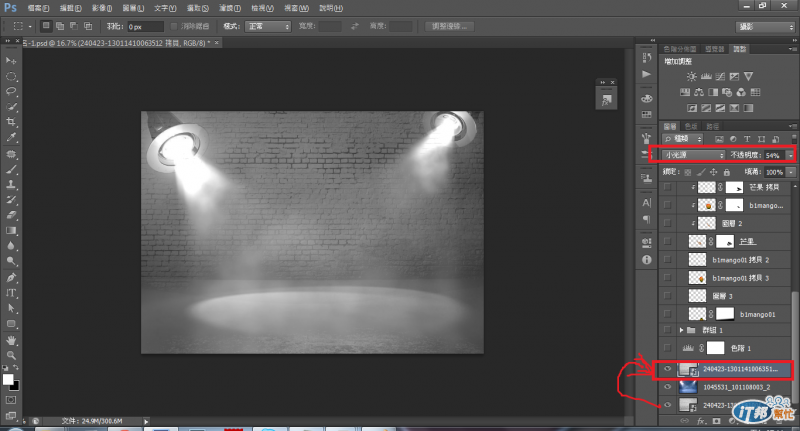Open the 圖層 (Layer) menu
Image resolution: width=800 pixels, height=431 pixels.
click(133, 8)
